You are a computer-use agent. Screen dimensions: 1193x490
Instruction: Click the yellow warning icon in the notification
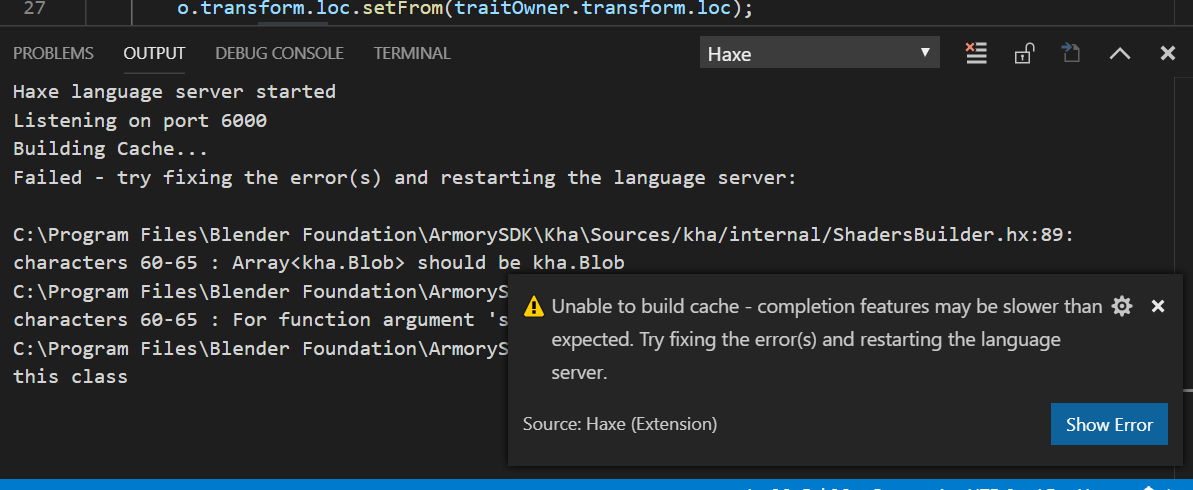(x=534, y=307)
